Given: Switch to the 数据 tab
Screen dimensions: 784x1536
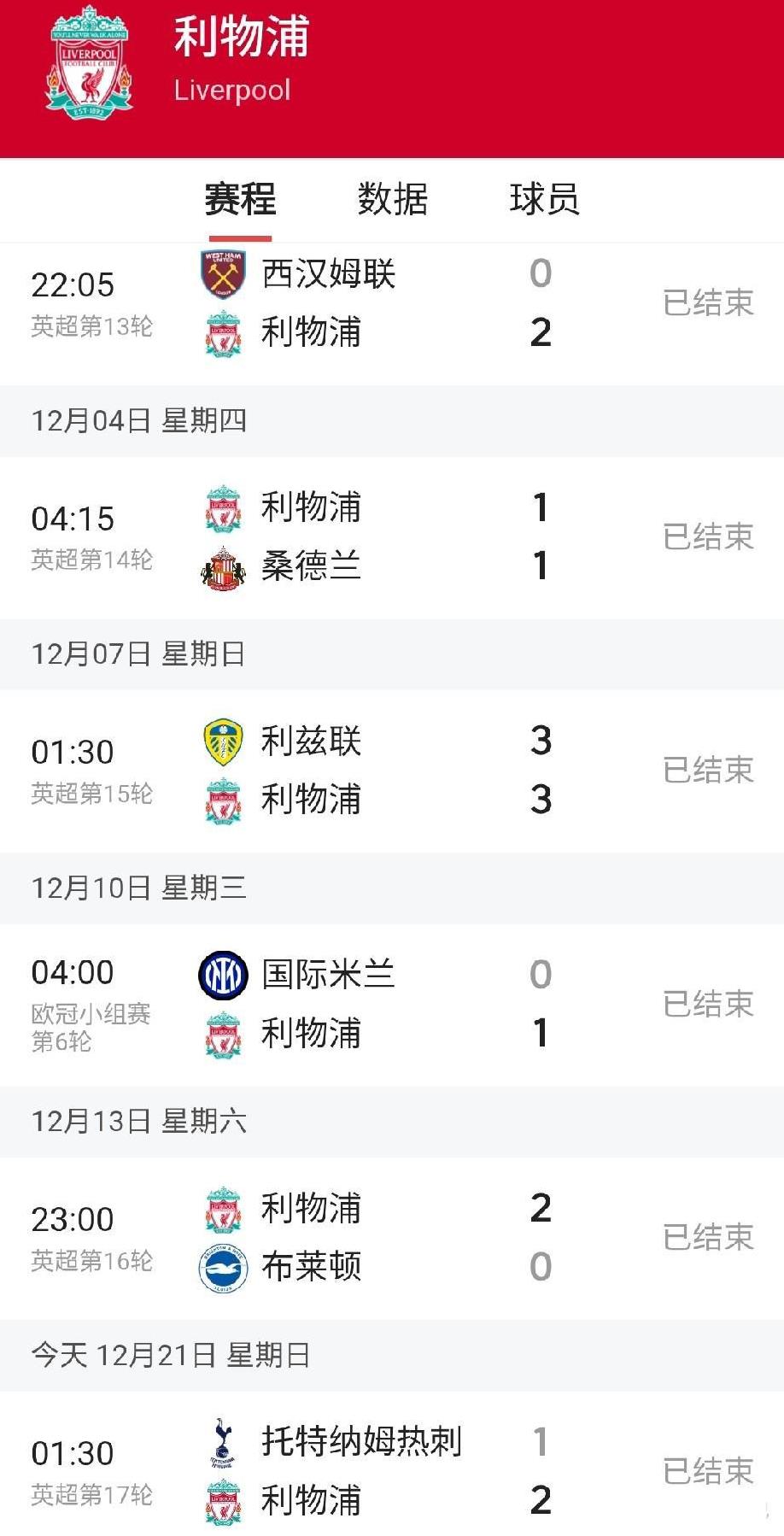Looking at the screenshot, I should click(x=392, y=200).
